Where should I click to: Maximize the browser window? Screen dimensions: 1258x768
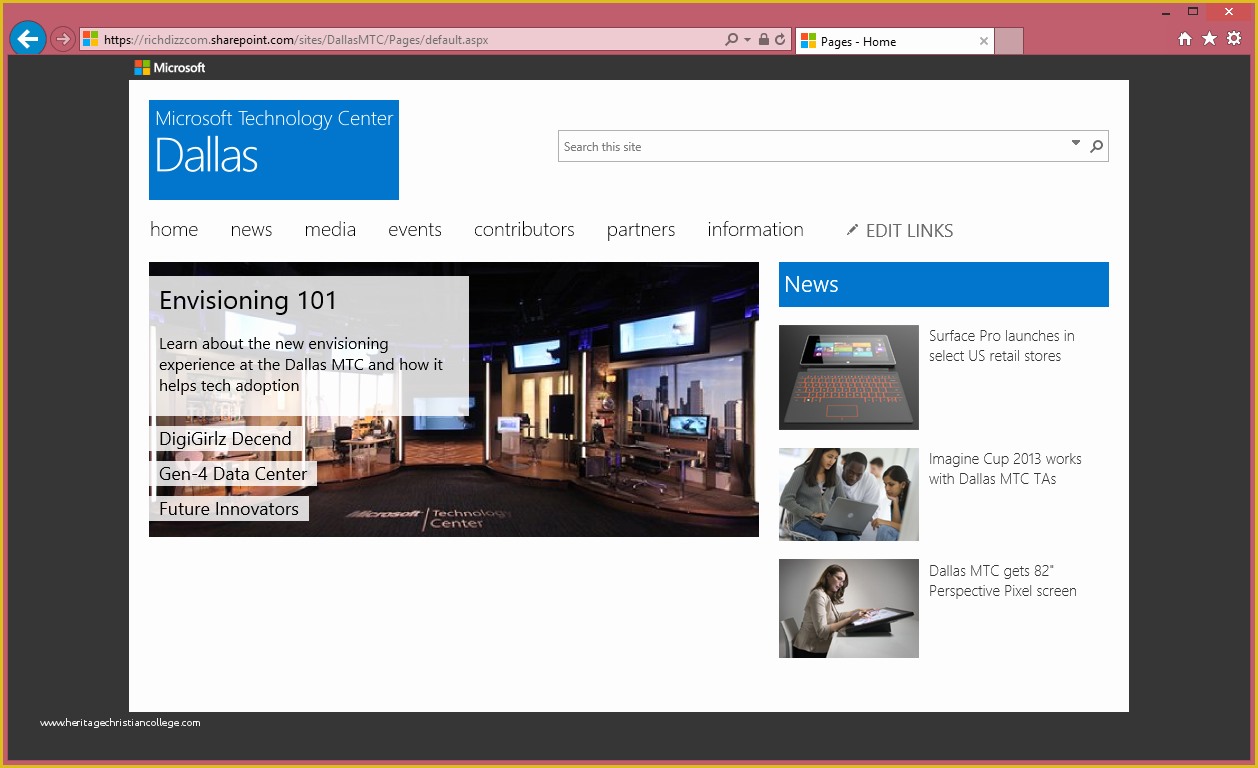click(x=1193, y=12)
